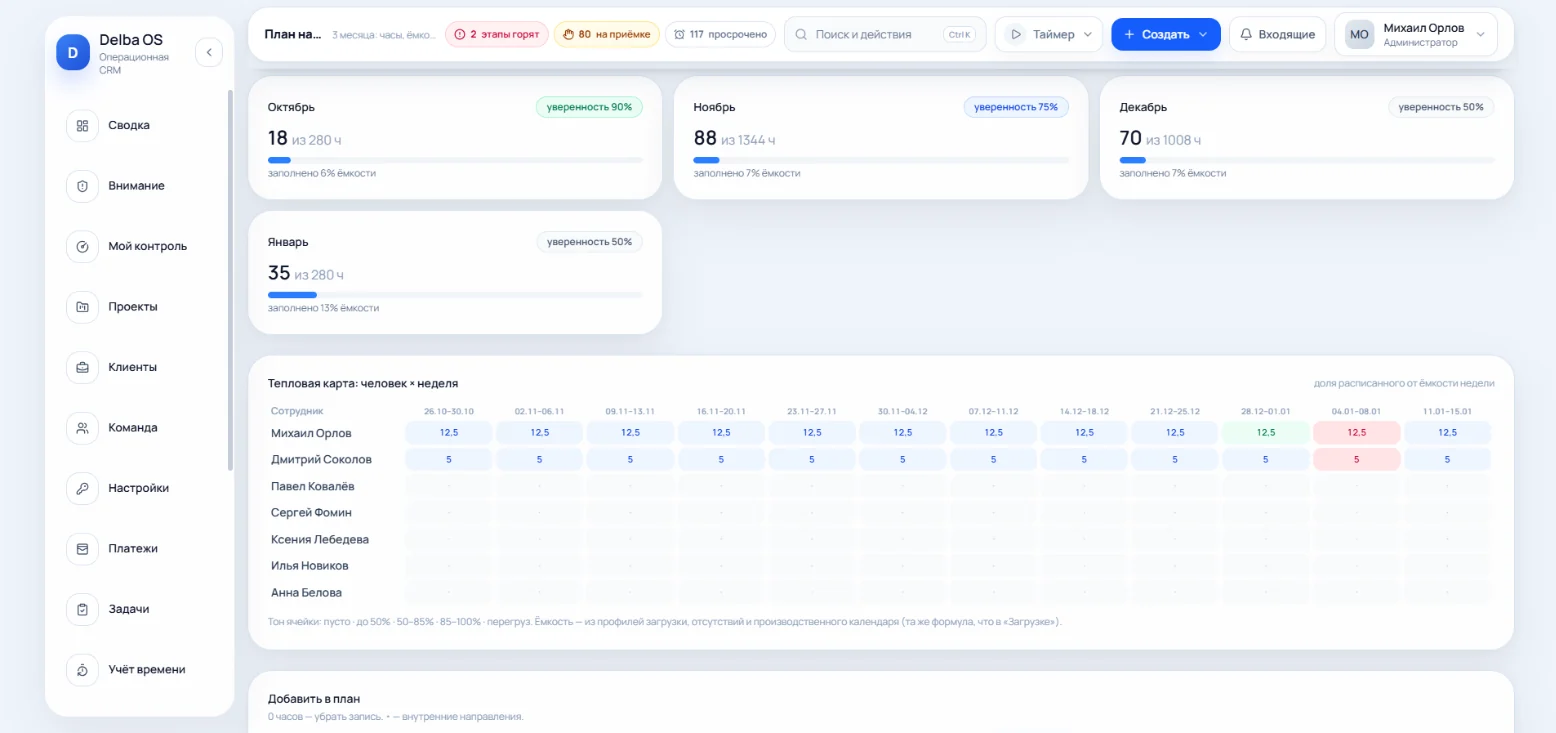Expand the Таймер dropdown arrow
Image resolution: width=1556 pixels, height=733 pixels.
[x=1088, y=34]
